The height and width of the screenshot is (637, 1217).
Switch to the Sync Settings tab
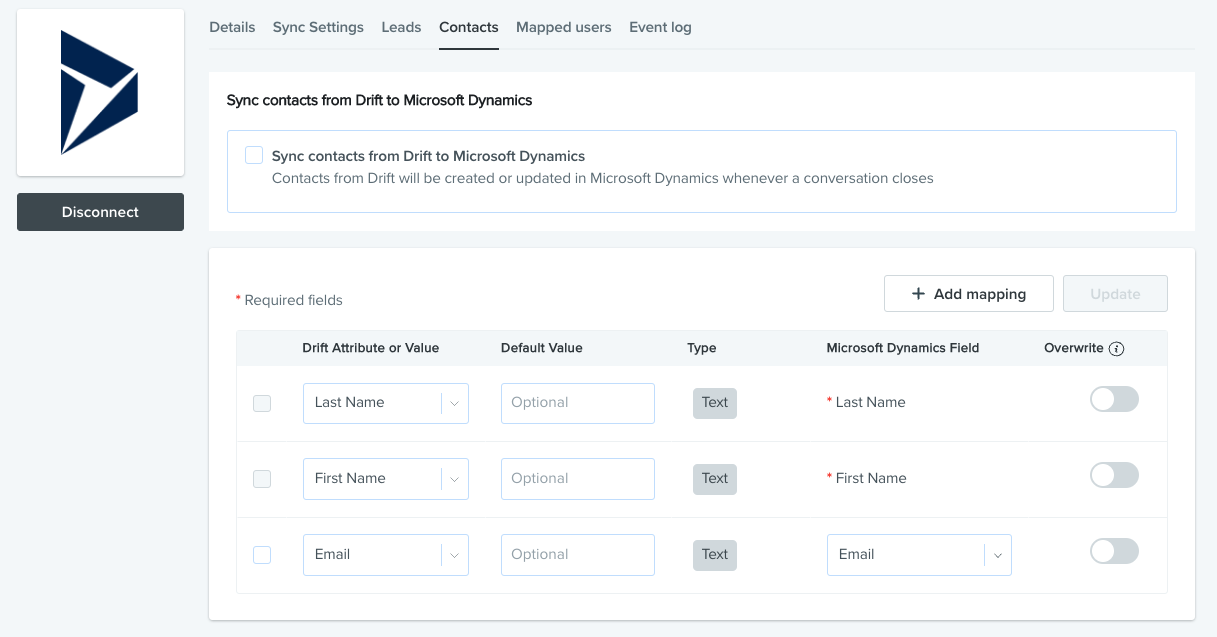click(318, 27)
